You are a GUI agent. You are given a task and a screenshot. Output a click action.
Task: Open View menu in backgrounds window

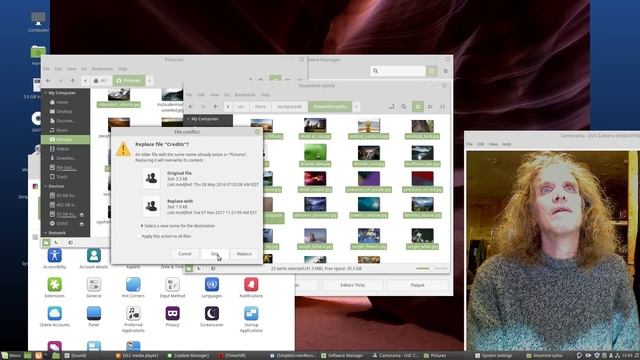point(214,95)
